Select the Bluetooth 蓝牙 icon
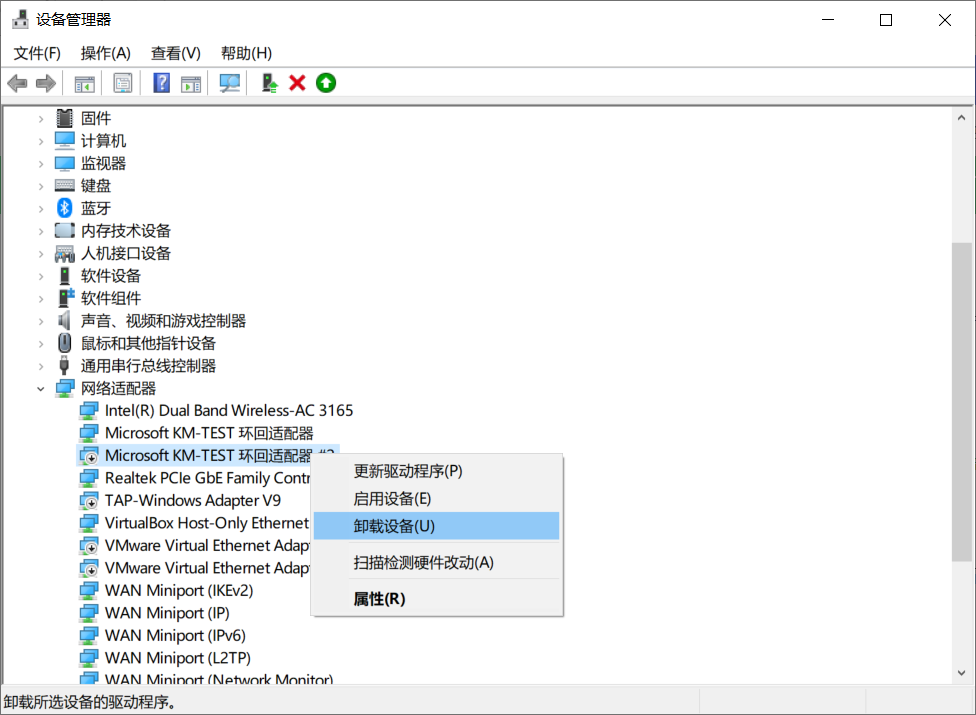Image resolution: width=976 pixels, height=715 pixels. tap(65, 208)
